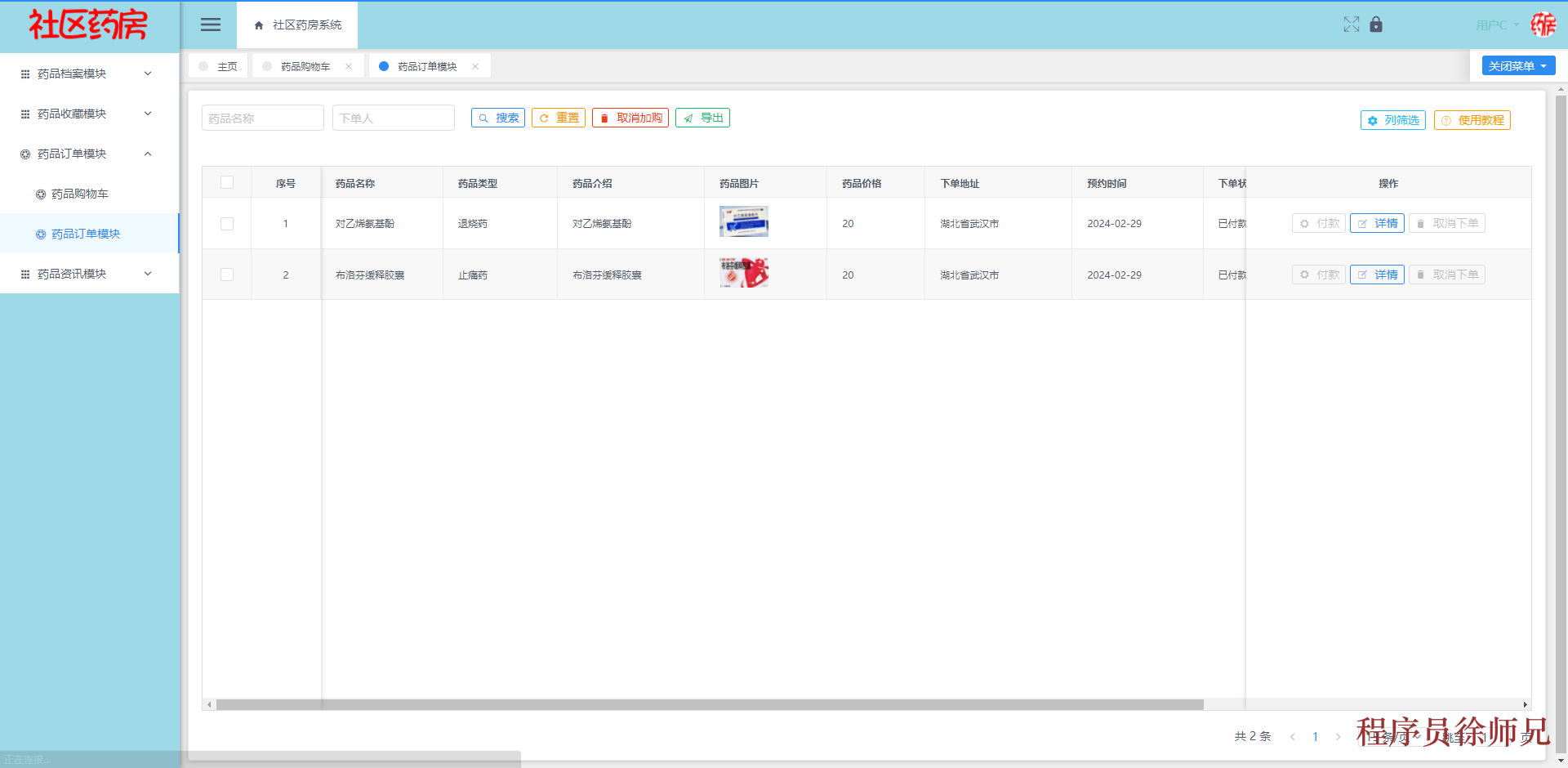The image size is (1568, 768).
Task: Click the paper-plane export icon on 导出
Action: (x=688, y=118)
